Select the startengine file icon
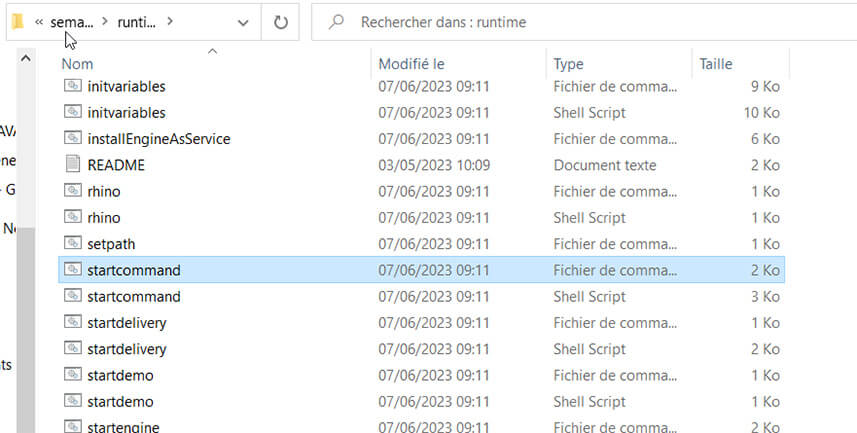857x433 pixels. pos(73,426)
